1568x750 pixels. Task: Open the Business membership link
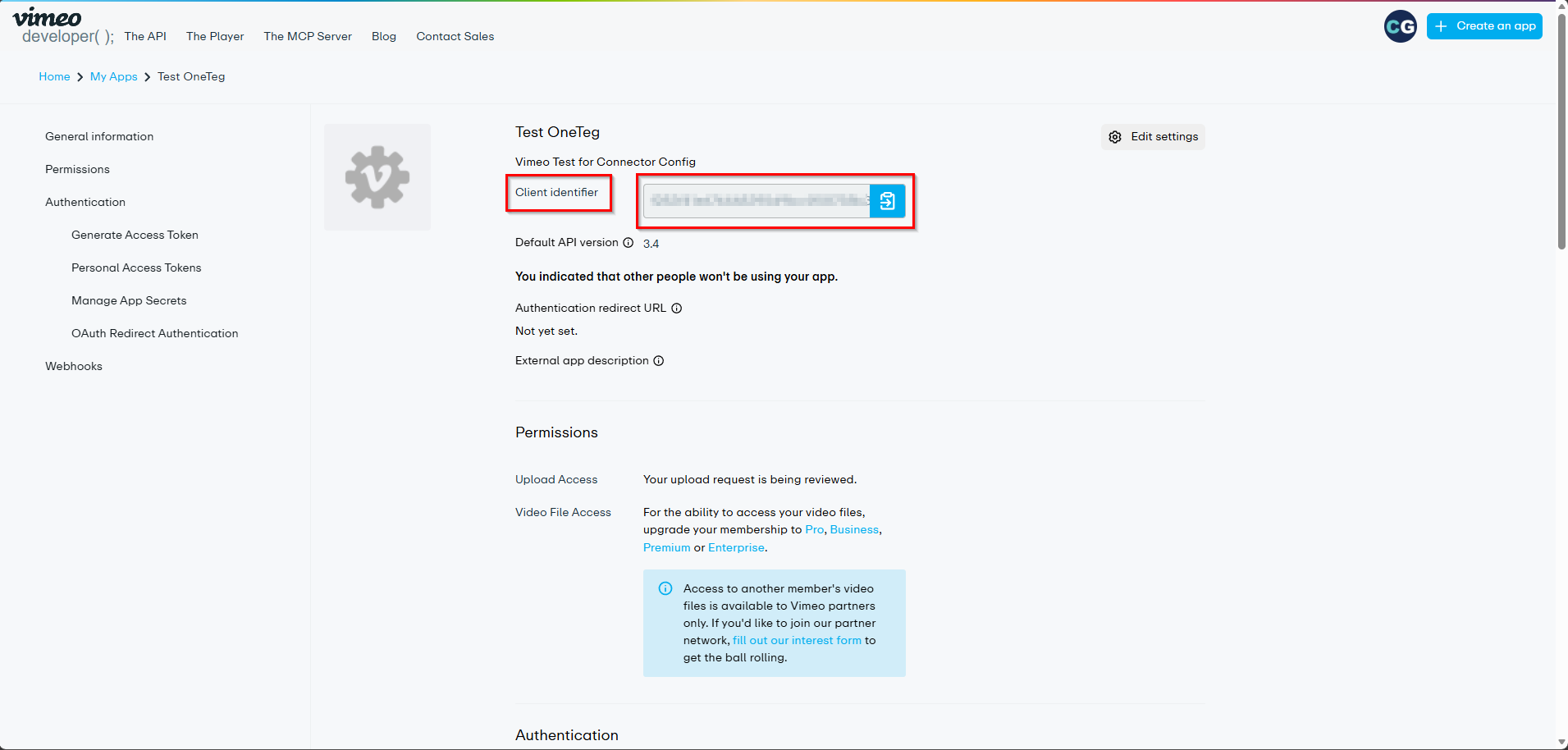[x=854, y=529]
